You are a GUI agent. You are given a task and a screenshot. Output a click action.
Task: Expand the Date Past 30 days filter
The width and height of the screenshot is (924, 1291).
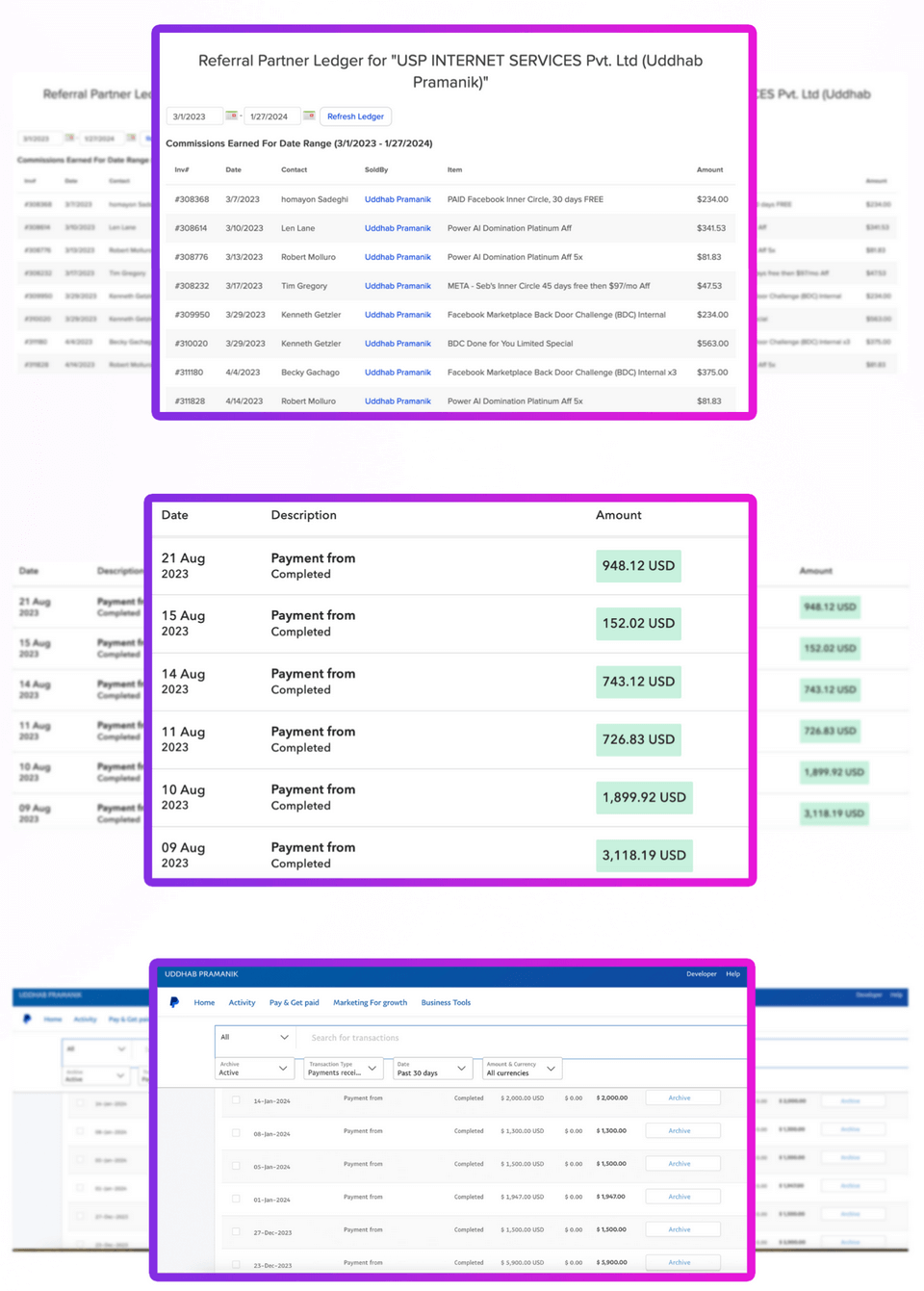point(431,1069)
